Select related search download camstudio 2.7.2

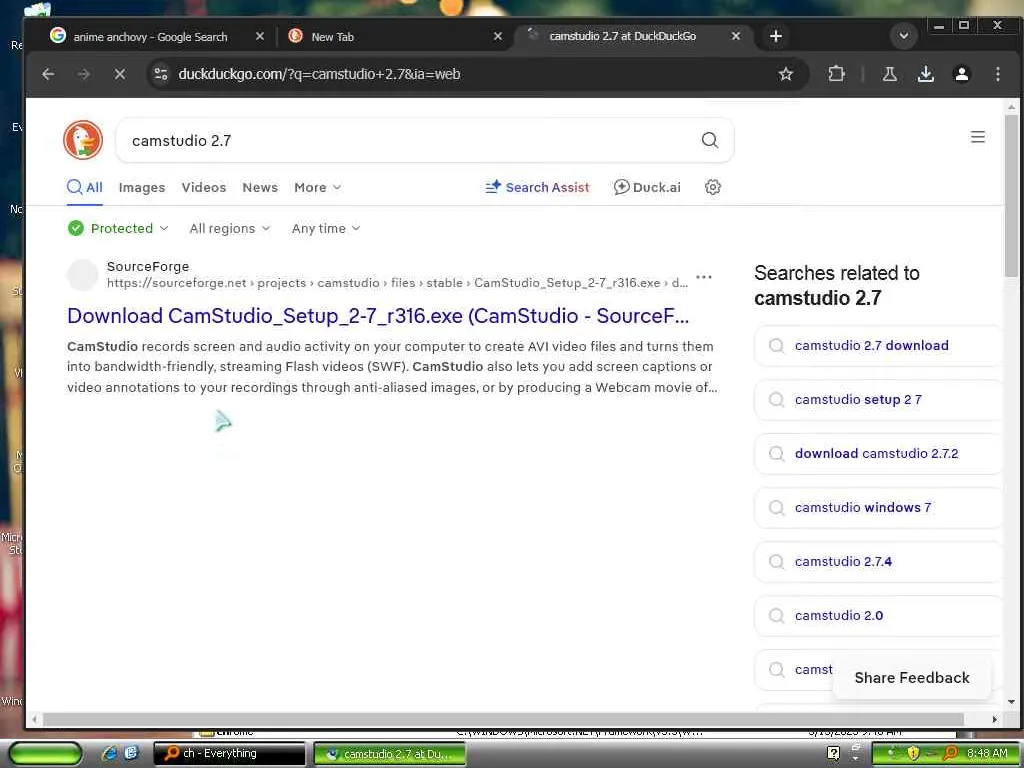click(877, 453)
